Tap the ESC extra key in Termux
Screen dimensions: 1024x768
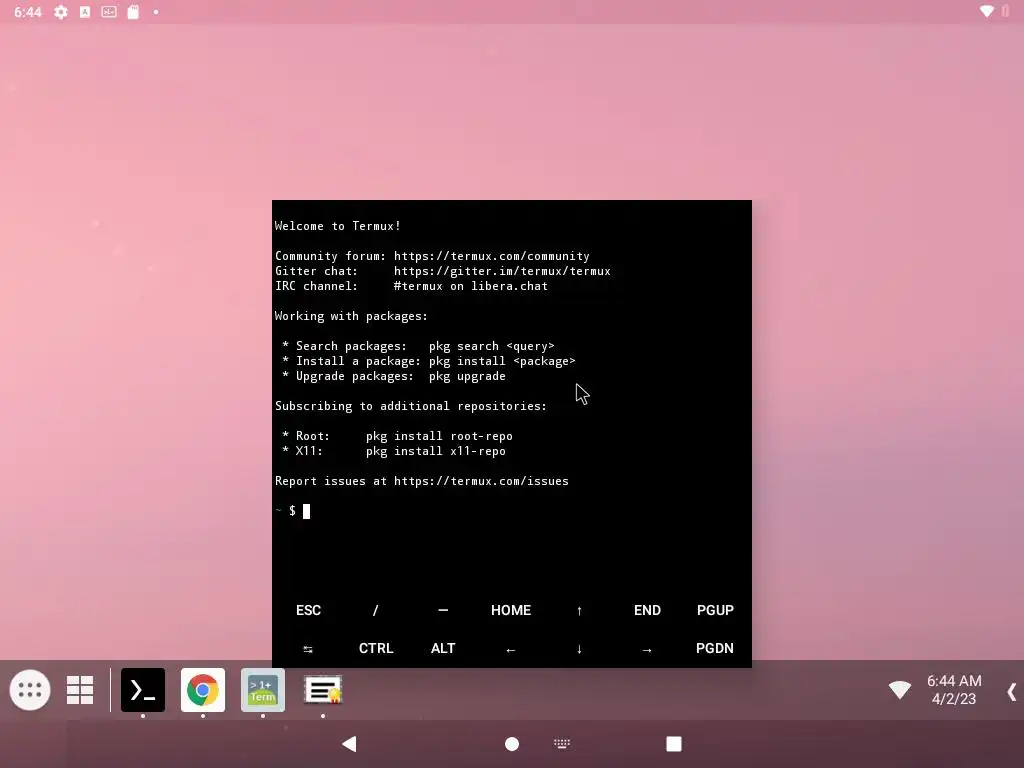[308, 610]
